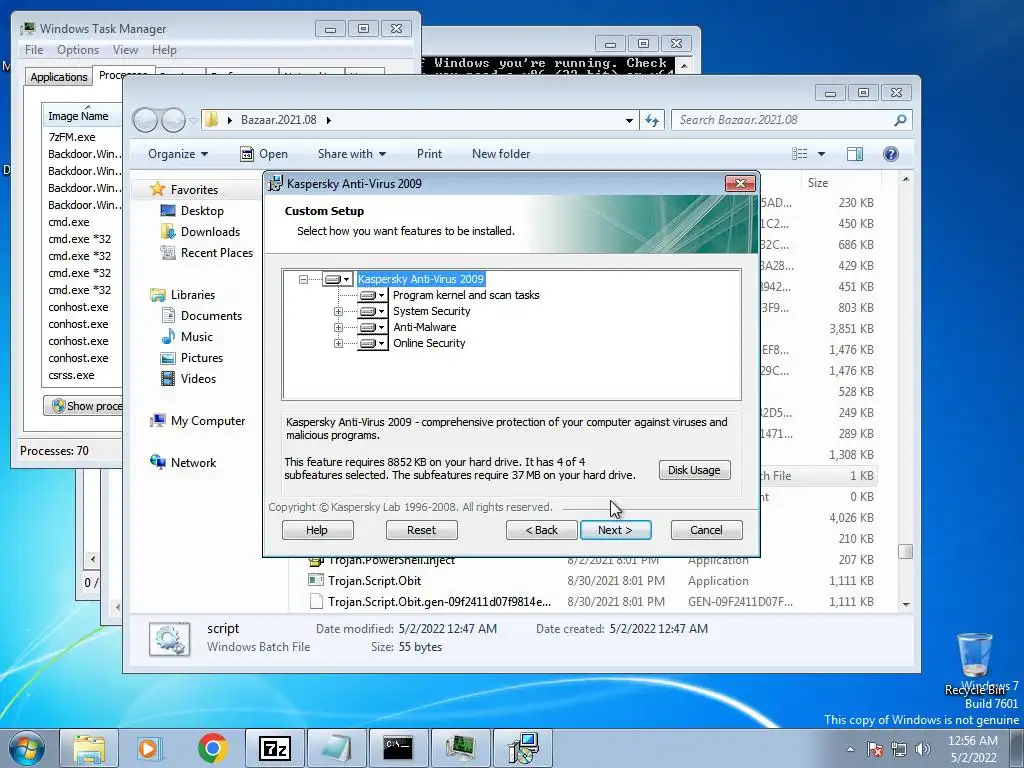Image resolution: width=1024 pixels, height=768 pixels.
Task: Click Open in Explorer toolbar
Action: (264, 154)
